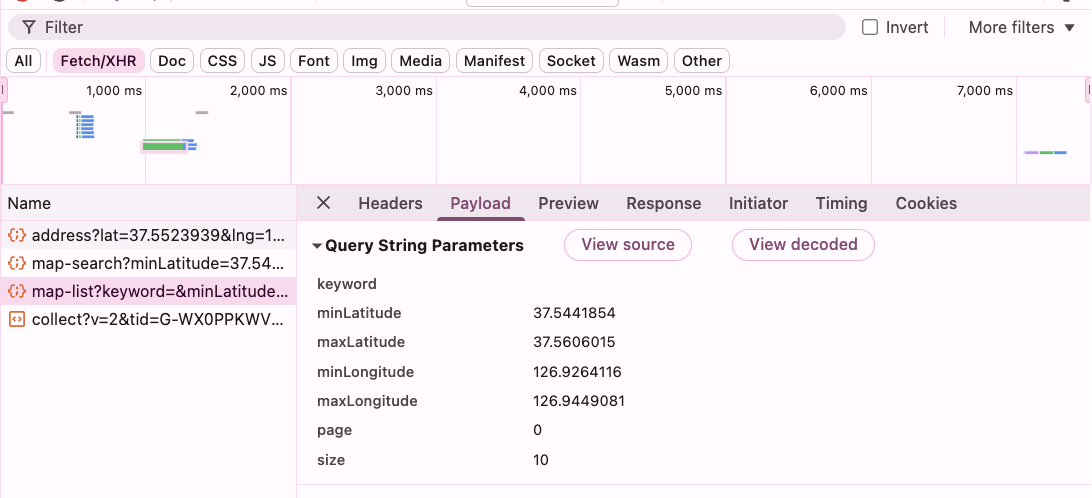Click the View decoded button
1092x498 pixels.
[803, 244]
